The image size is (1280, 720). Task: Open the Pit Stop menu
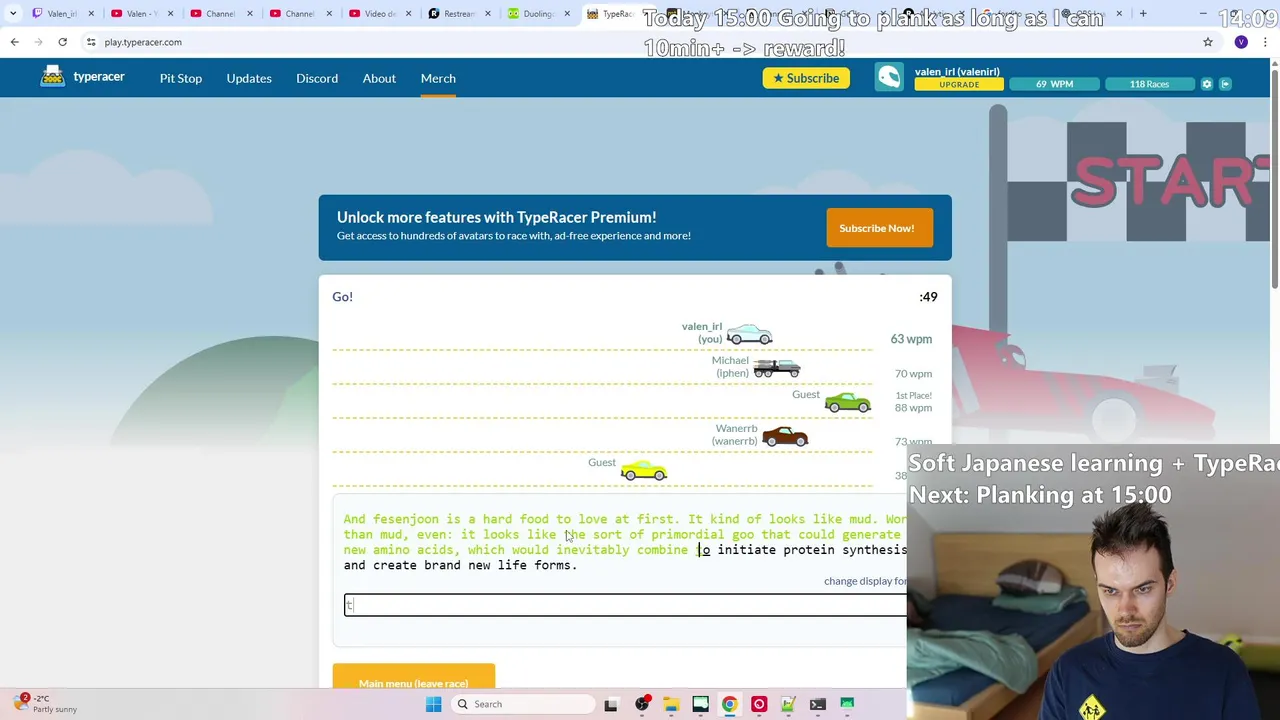181,78
